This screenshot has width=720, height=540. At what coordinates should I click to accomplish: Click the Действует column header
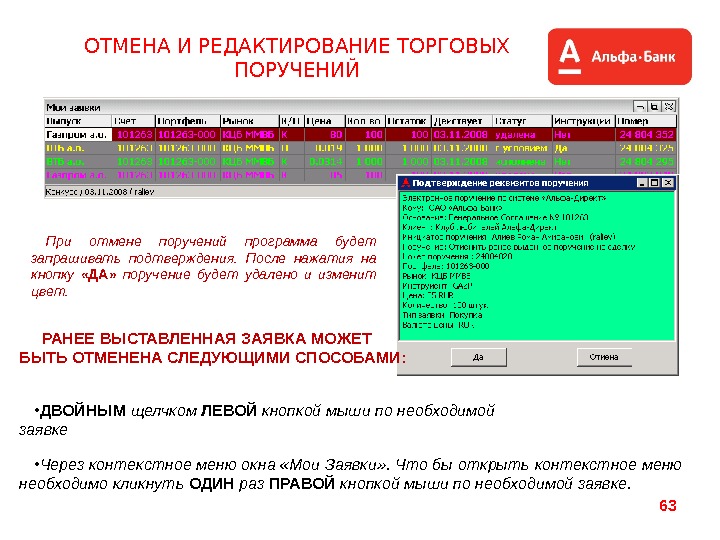coord(462,121)
